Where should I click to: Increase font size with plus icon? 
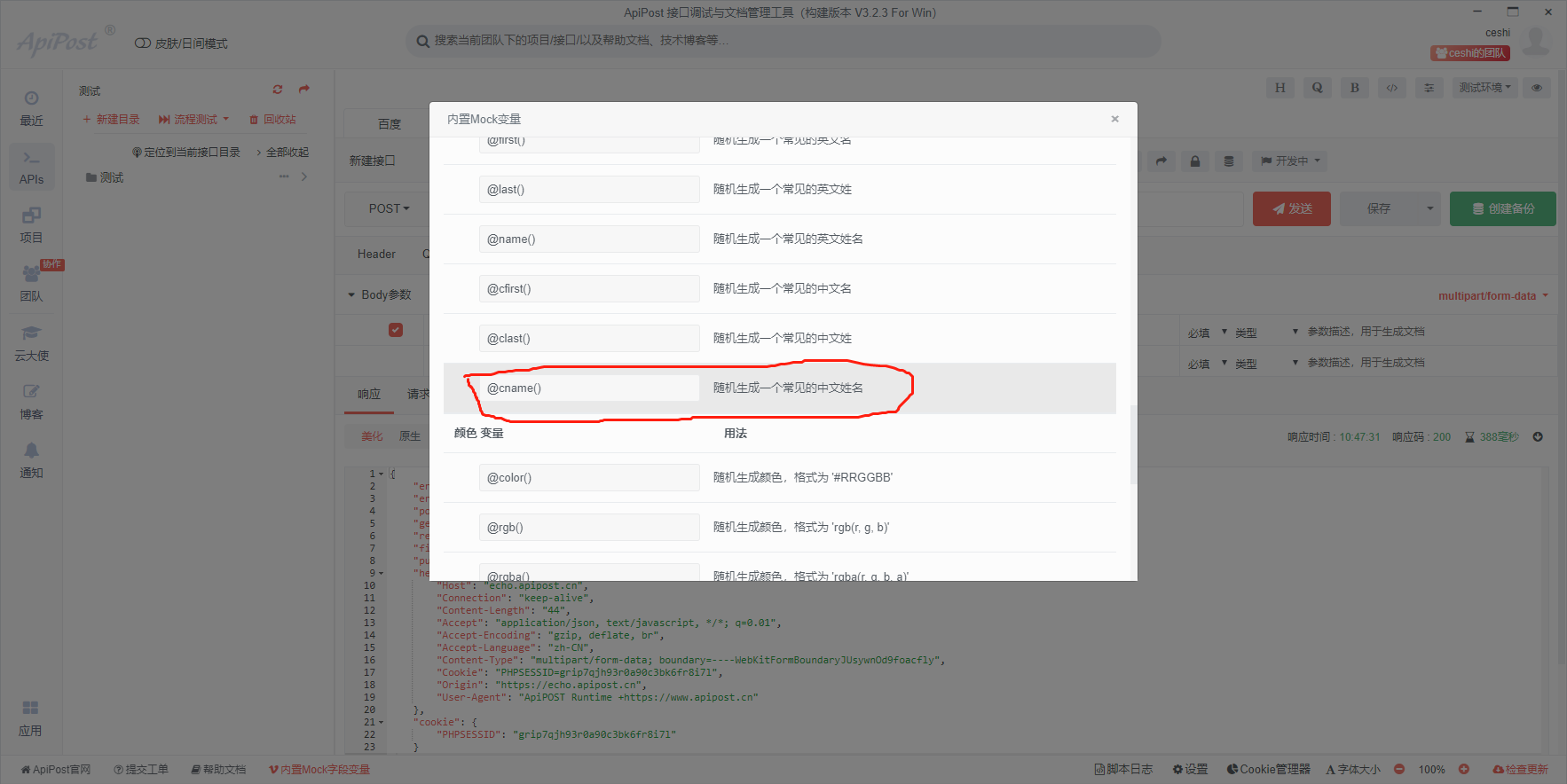coord(1464,770)
